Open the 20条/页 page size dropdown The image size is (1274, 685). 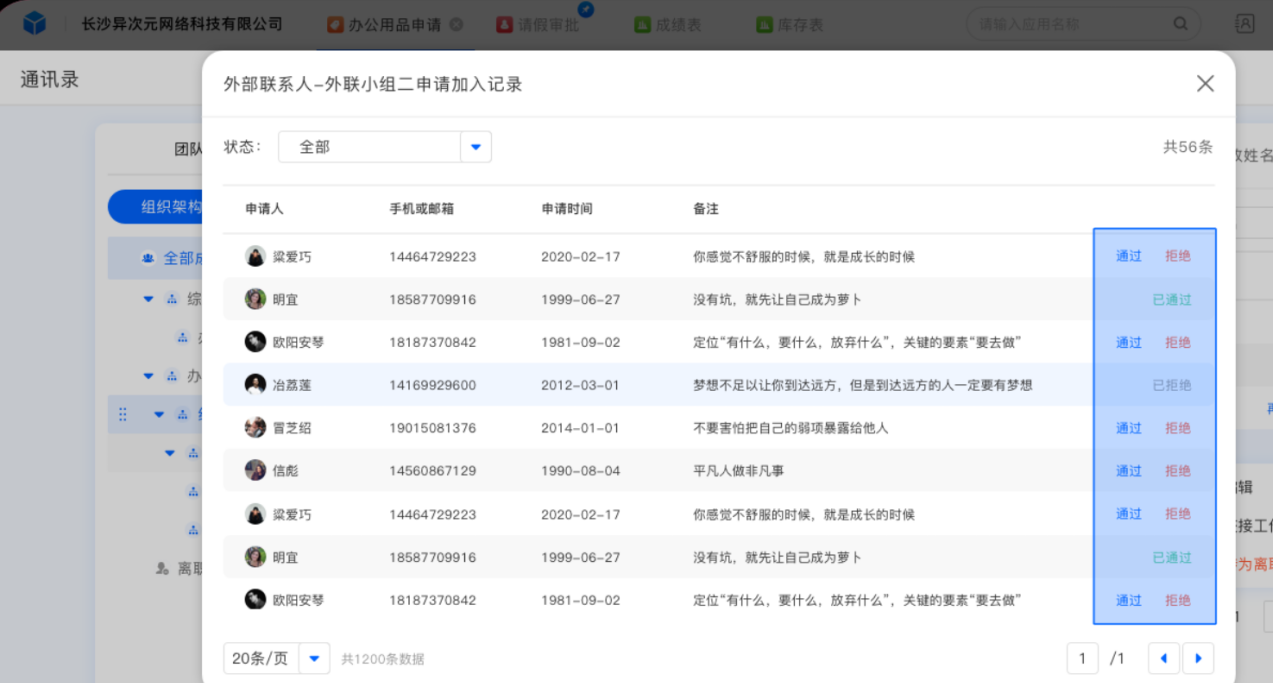coord(314,658)
